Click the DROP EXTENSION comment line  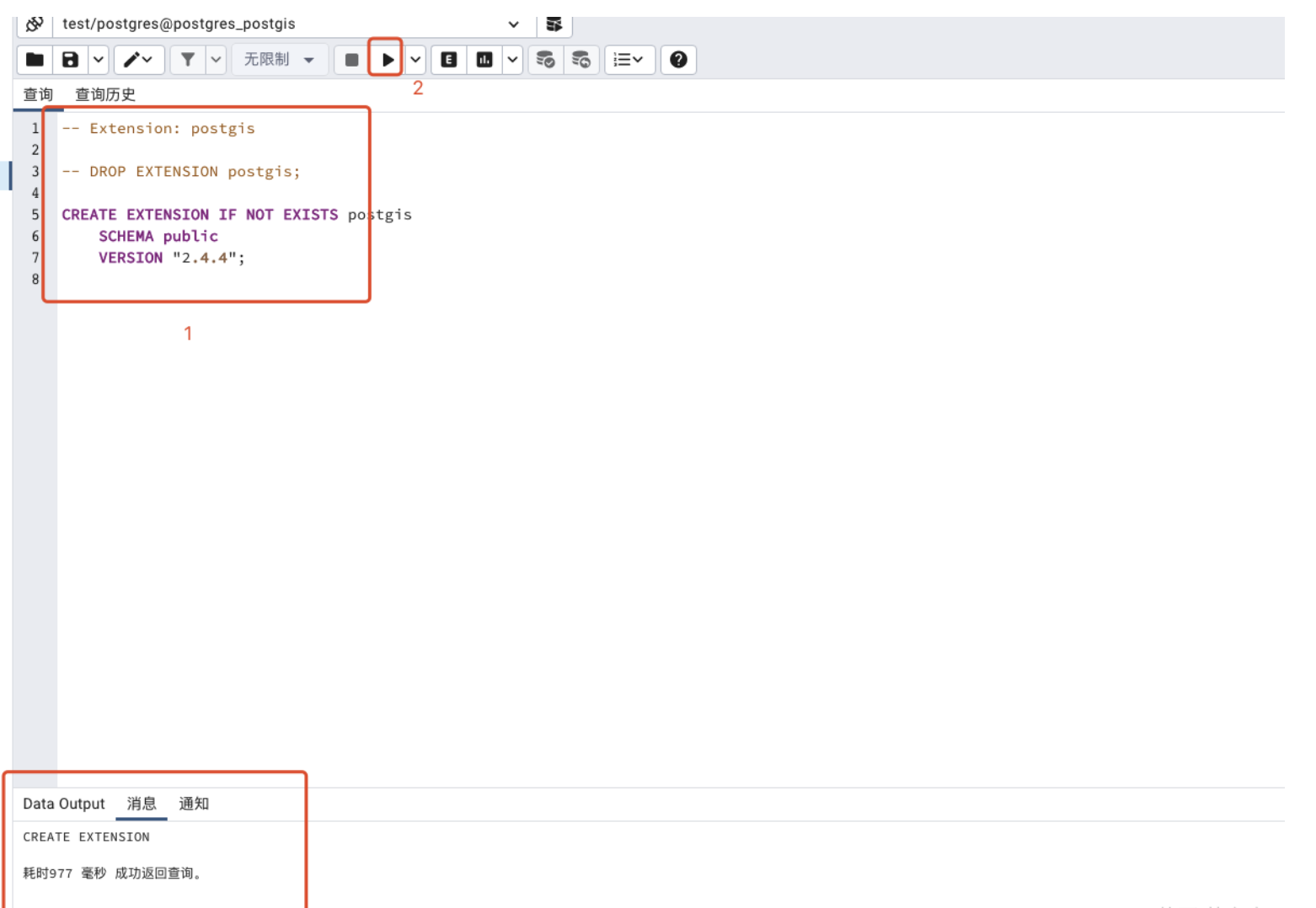(x=180, y=172)
